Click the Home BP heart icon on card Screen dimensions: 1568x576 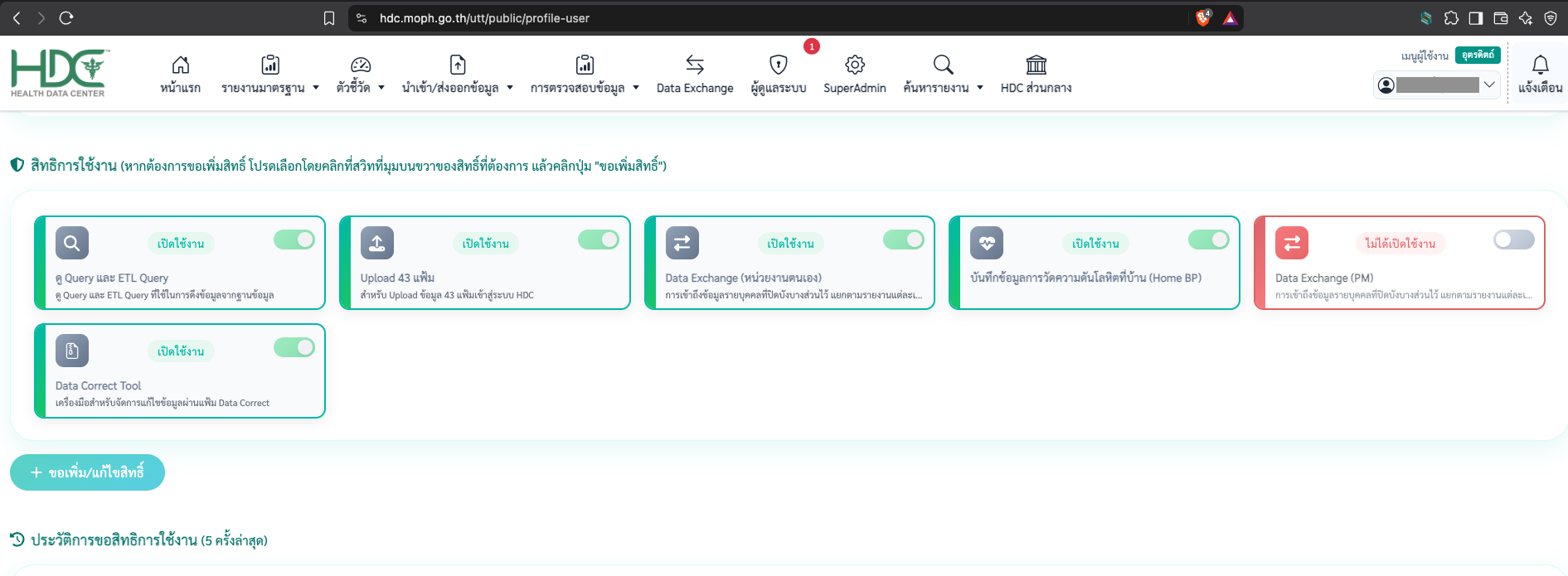point(987,243)
